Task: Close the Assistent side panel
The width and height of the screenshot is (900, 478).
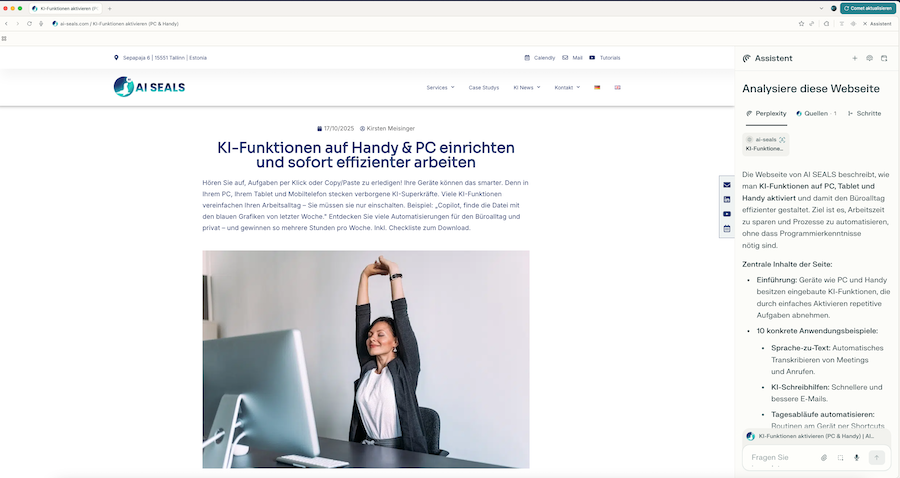Action: tap(865, 24)
